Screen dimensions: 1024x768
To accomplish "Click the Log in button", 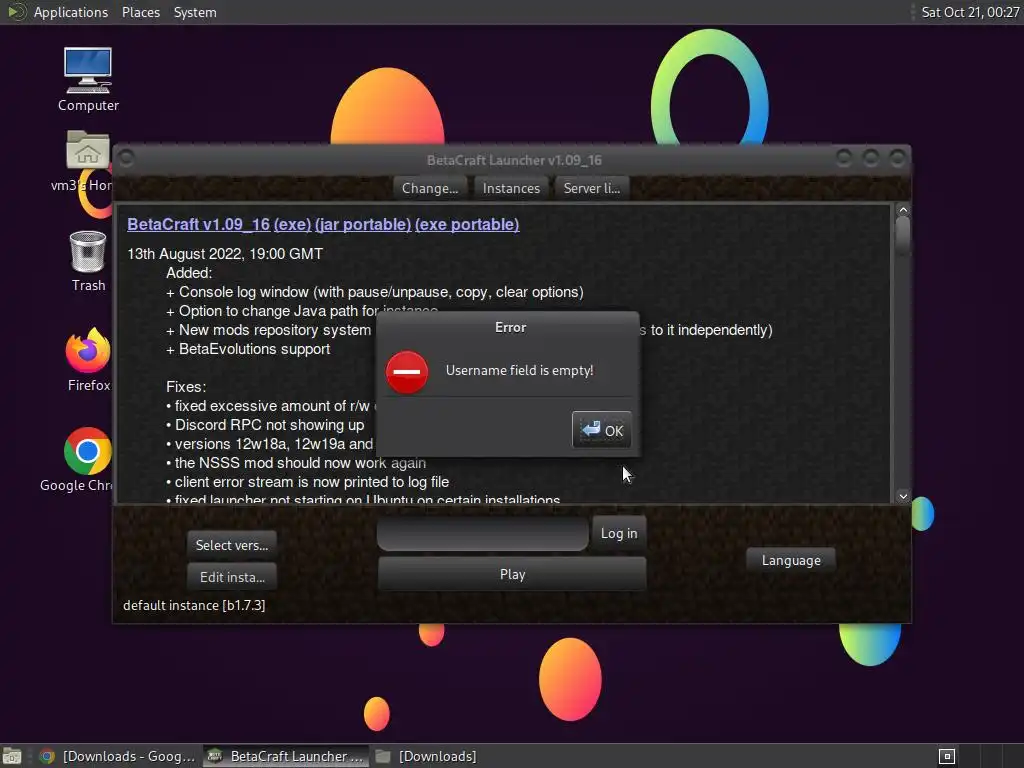I will [619, 533].
